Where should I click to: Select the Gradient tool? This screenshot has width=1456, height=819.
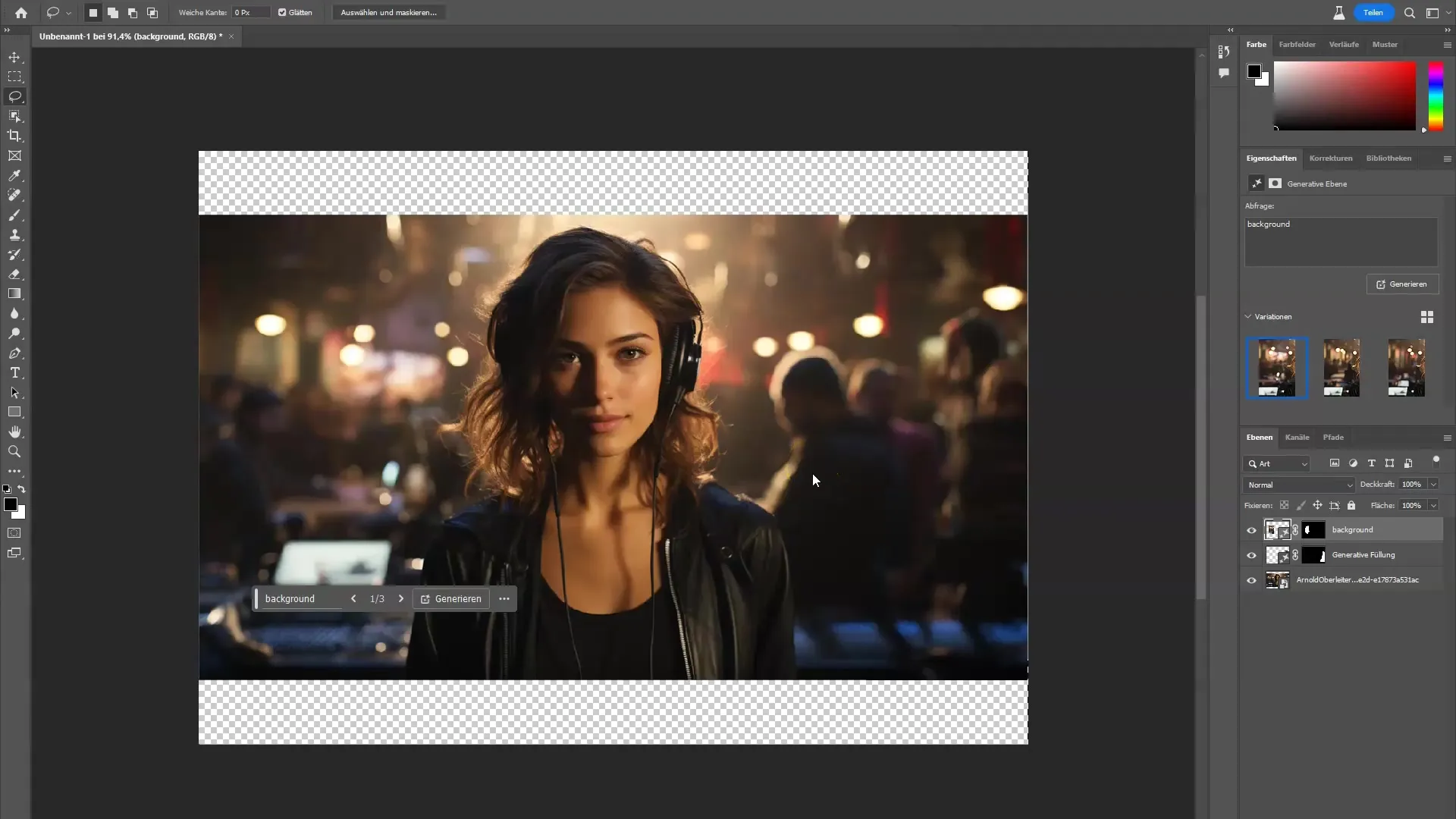click(14, 293)
